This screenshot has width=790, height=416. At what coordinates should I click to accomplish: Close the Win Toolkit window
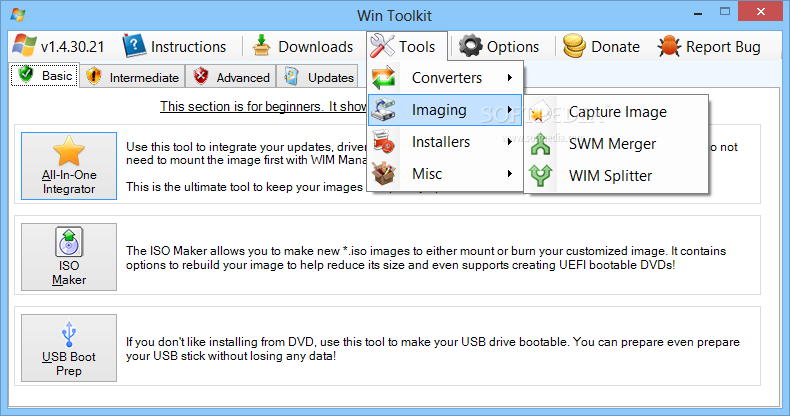point(761,12)
